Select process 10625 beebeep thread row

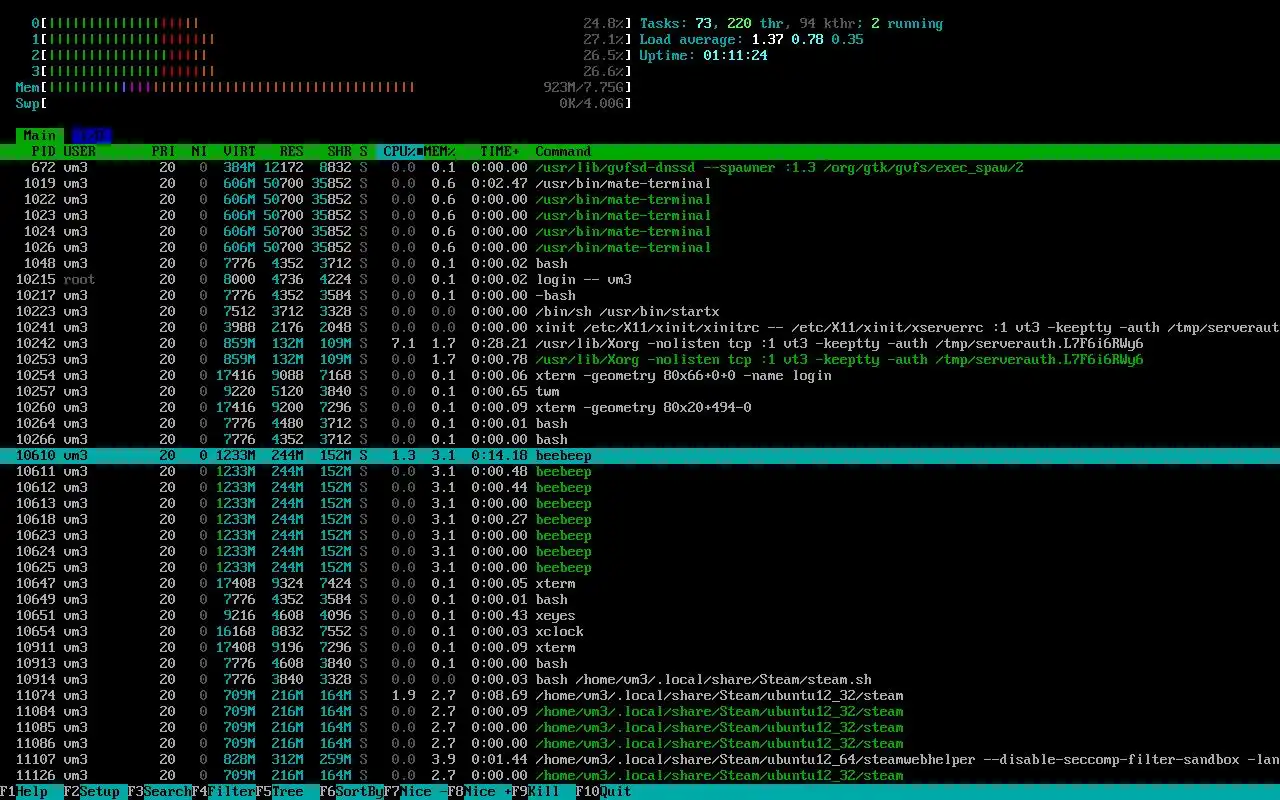coord(640,567)
